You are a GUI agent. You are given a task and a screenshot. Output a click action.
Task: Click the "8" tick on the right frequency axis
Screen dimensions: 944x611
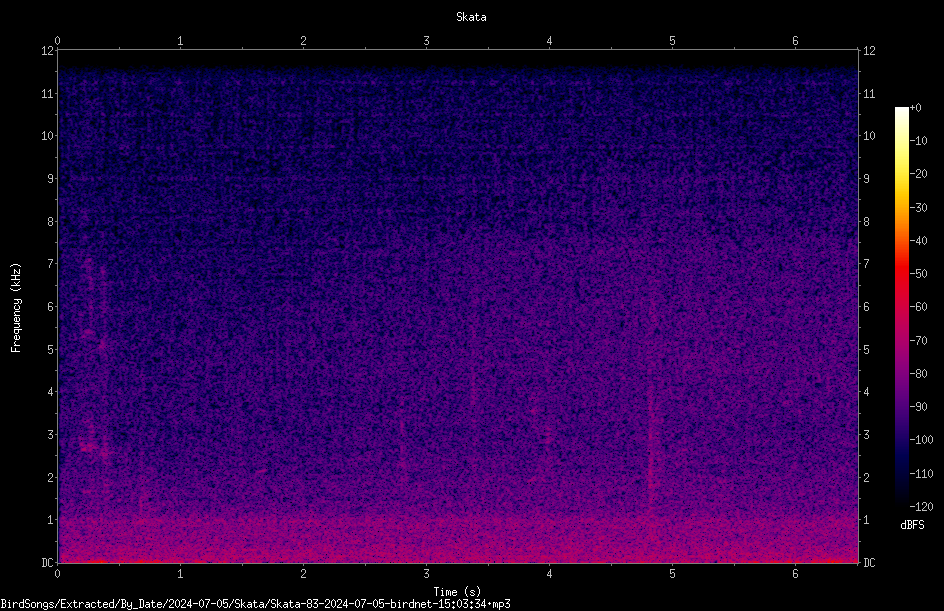click(x=866, y=222)
